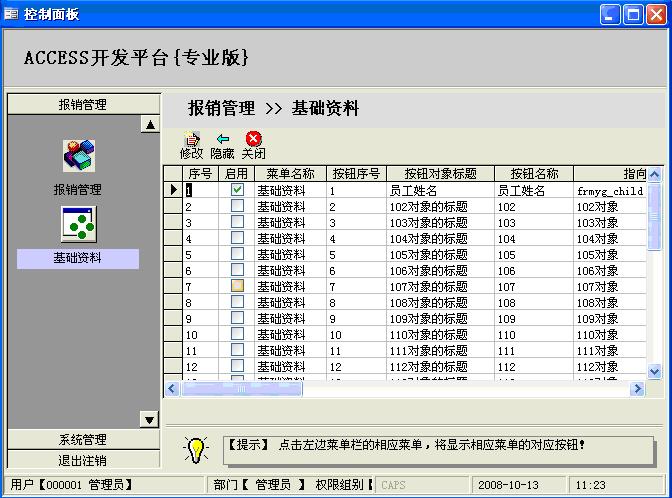
Task: Click the 序号 input cell showing 1
Action: click(201, 190)
